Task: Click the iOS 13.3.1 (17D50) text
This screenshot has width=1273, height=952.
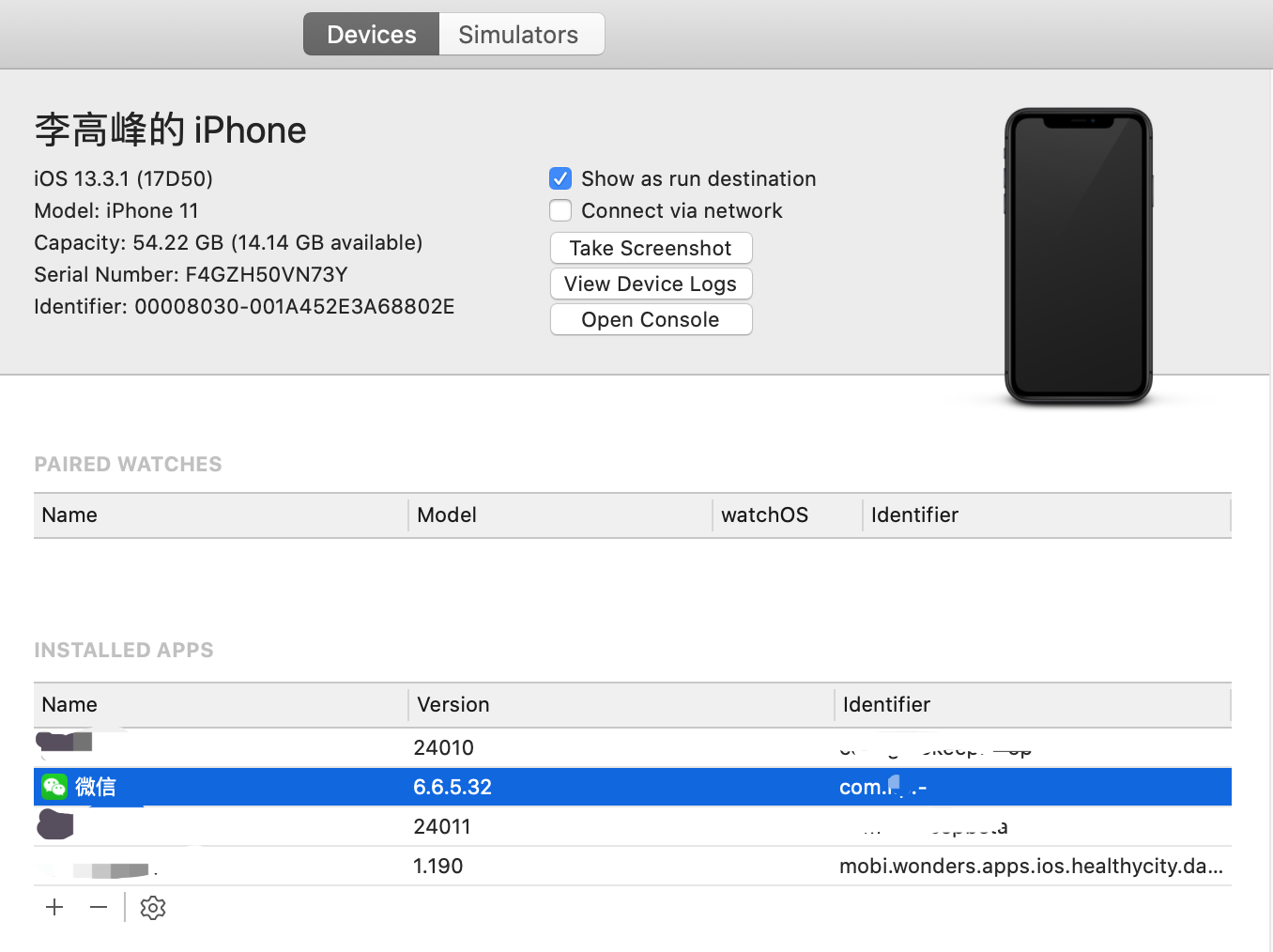Action: pyautogui.click(x=124, y=178)
